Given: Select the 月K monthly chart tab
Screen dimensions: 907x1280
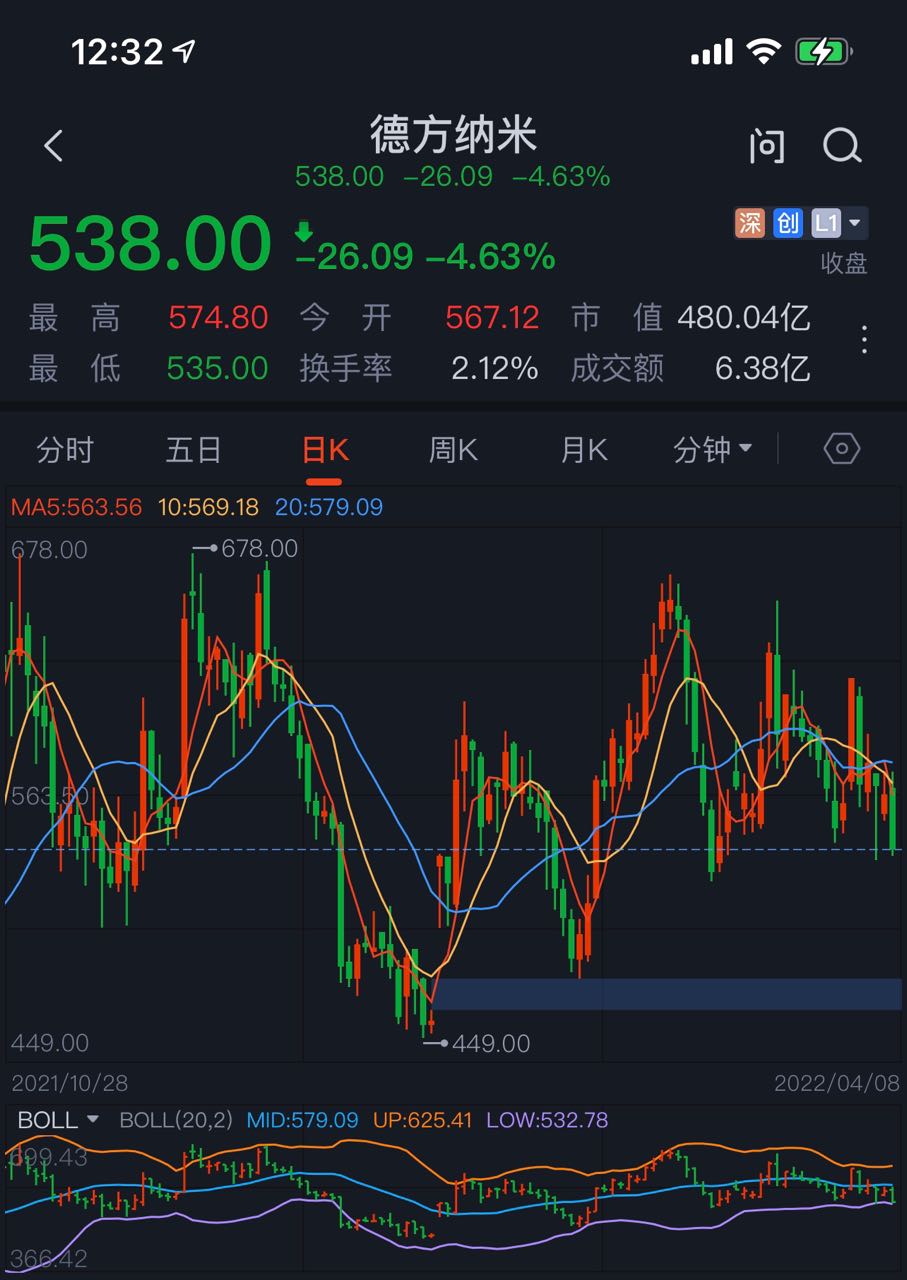Looking at the screenshot, I should (584, 450).
